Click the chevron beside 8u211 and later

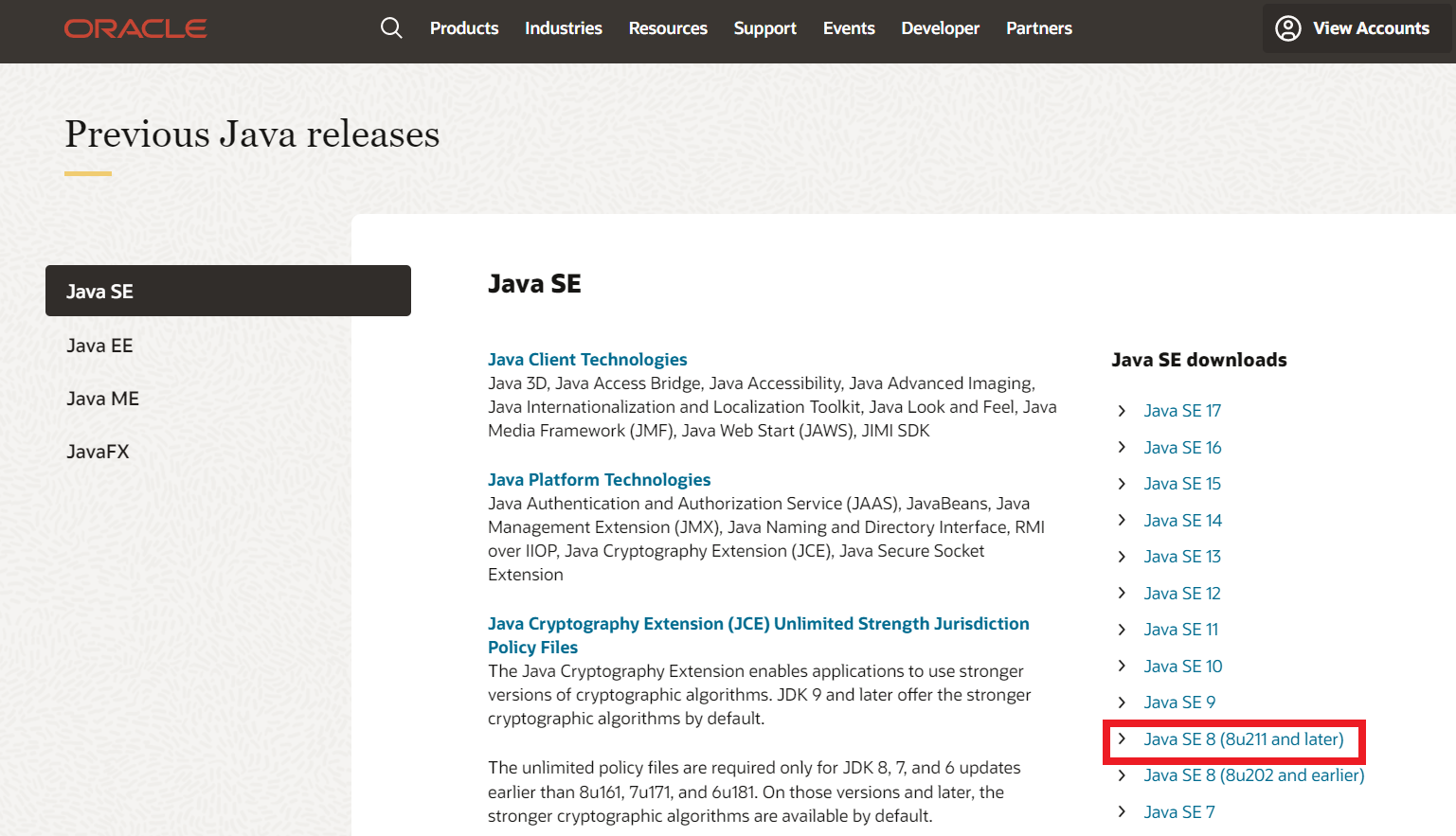pos(1122,738)
